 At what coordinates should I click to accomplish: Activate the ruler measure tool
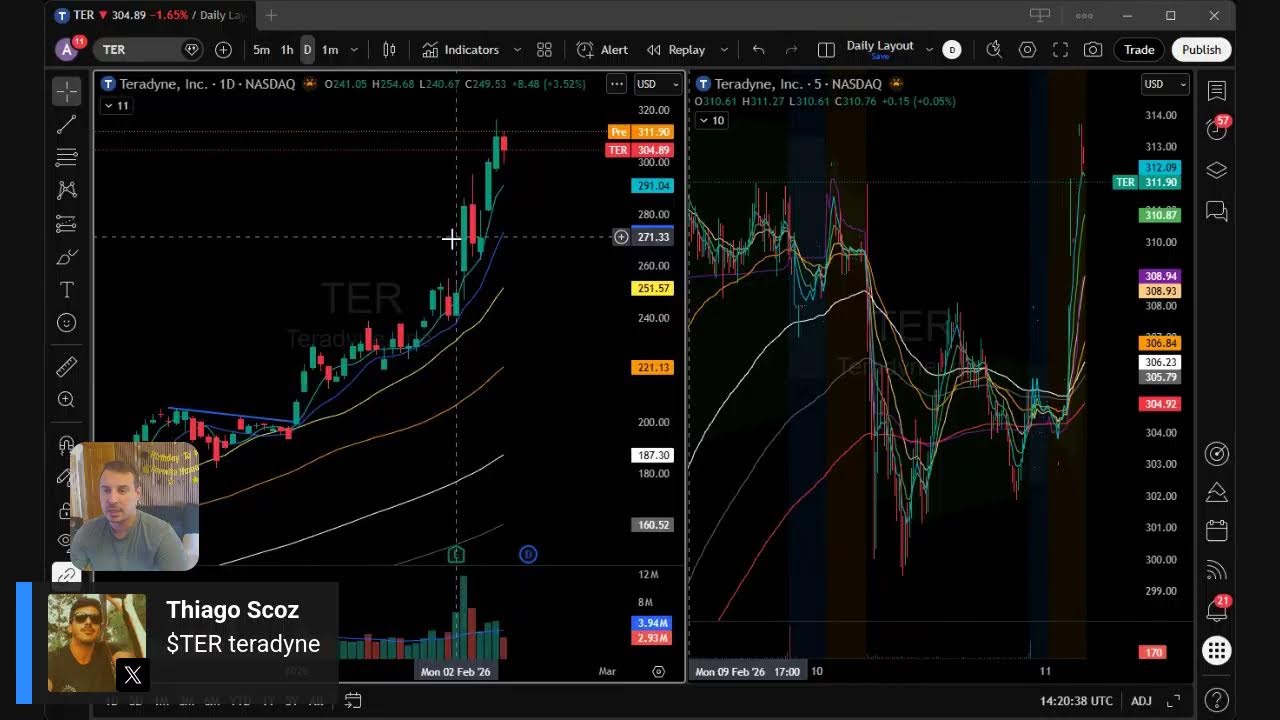67,367
